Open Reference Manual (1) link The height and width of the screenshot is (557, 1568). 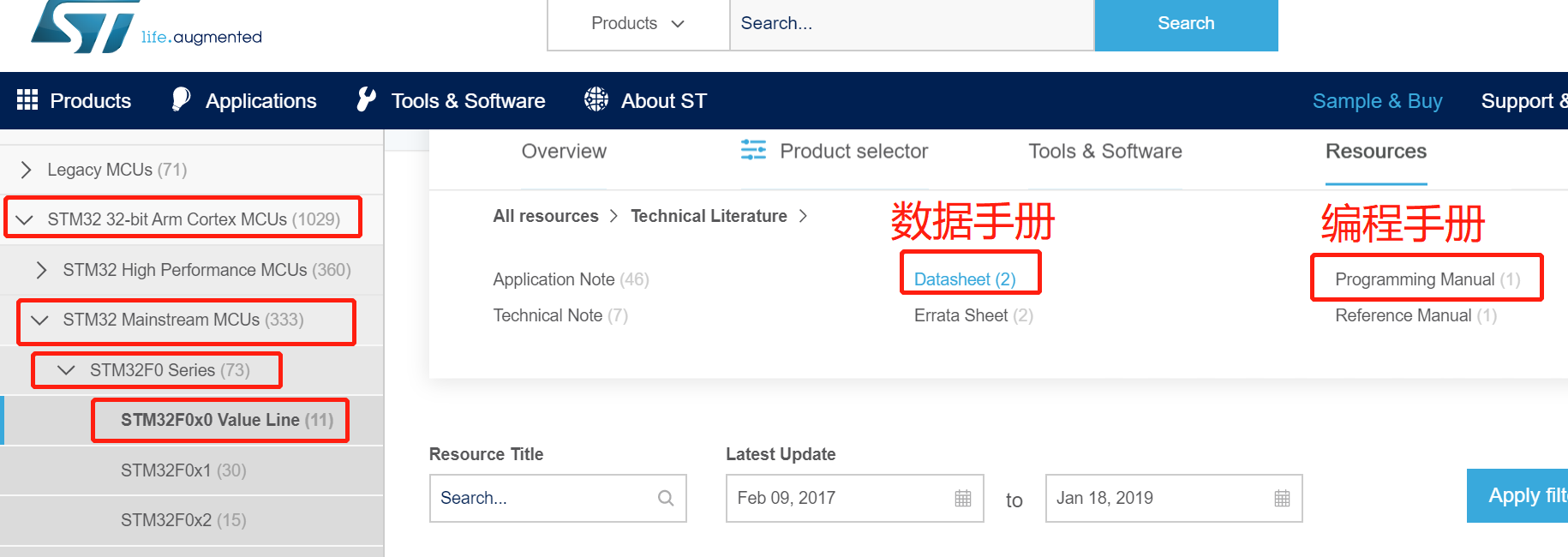1415,315
